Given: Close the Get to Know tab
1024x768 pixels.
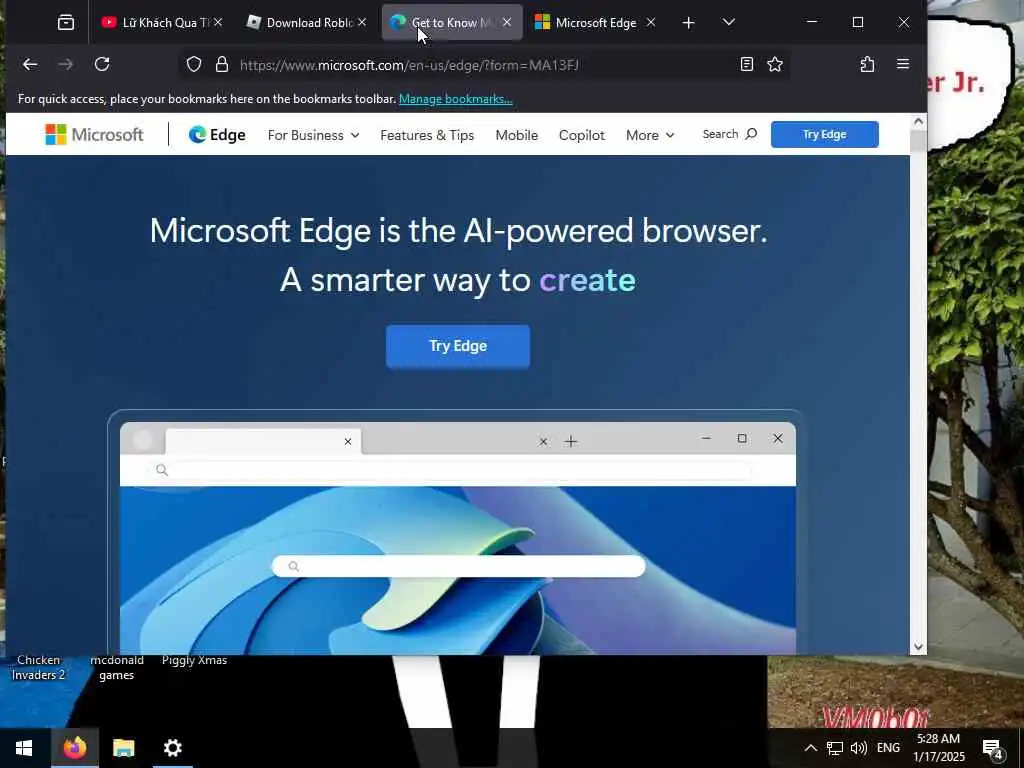Looking at the screenshot, I should tap(507, 22).
